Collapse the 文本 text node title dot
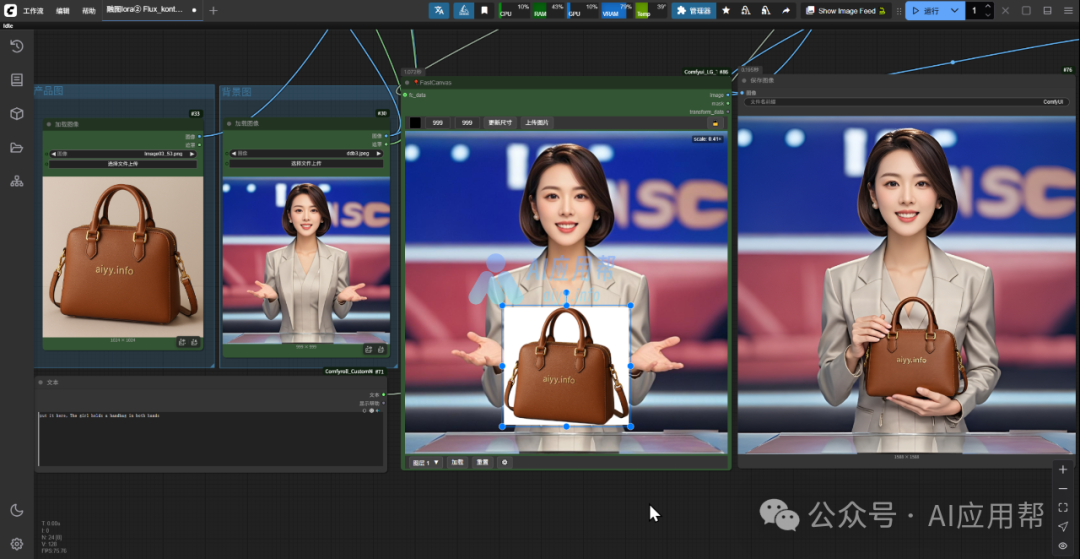The width and height of the screenshot is (1080, 559). pos(41,382)
